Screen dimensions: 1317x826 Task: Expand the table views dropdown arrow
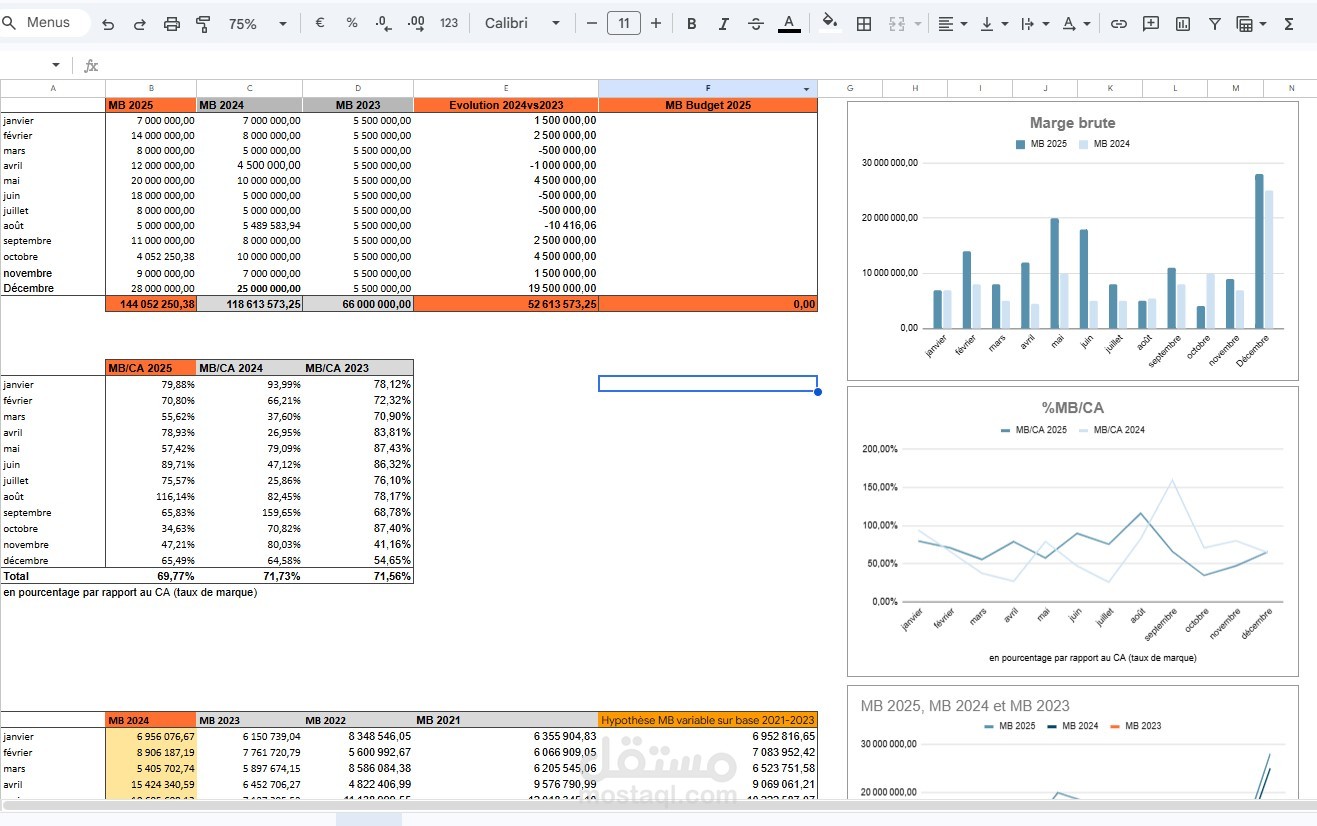[x=1263, y=23]
